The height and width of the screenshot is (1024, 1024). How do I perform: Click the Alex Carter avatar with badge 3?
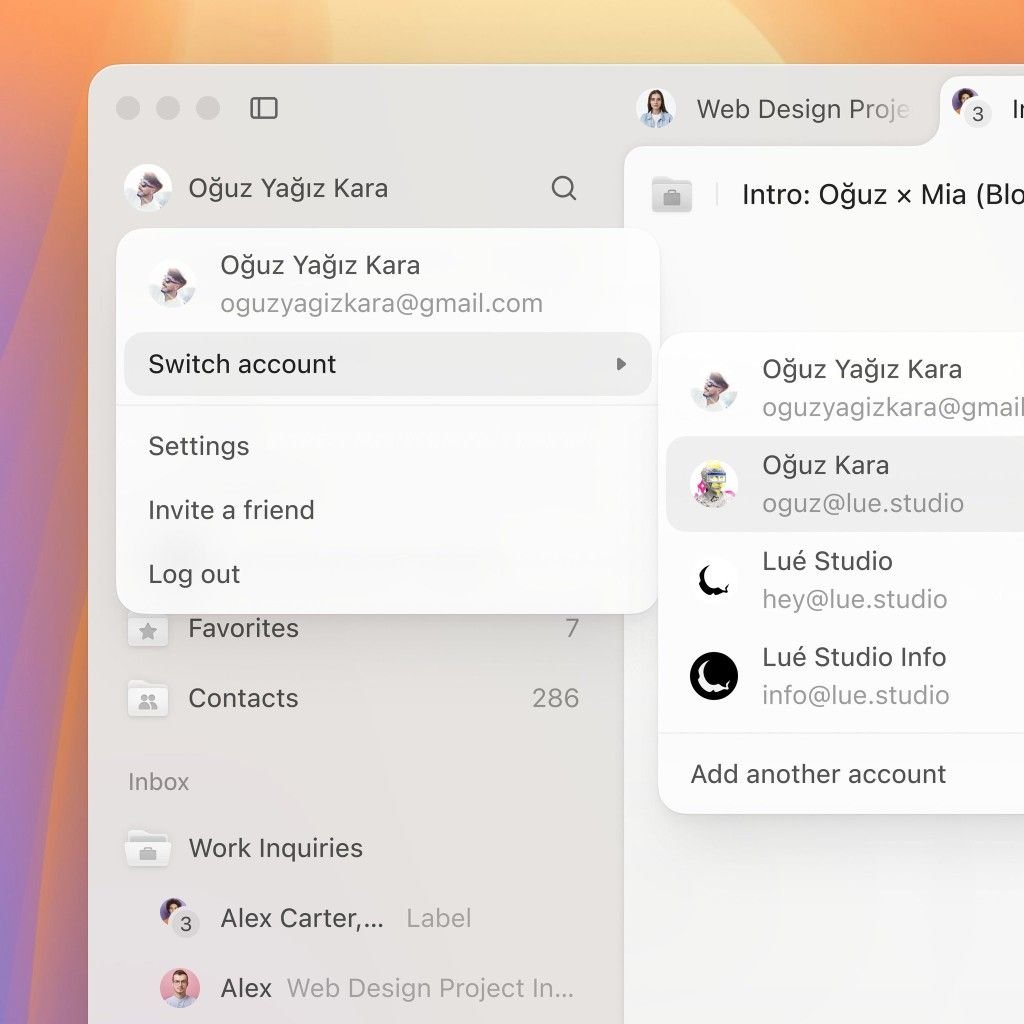(x=178, y=916)
